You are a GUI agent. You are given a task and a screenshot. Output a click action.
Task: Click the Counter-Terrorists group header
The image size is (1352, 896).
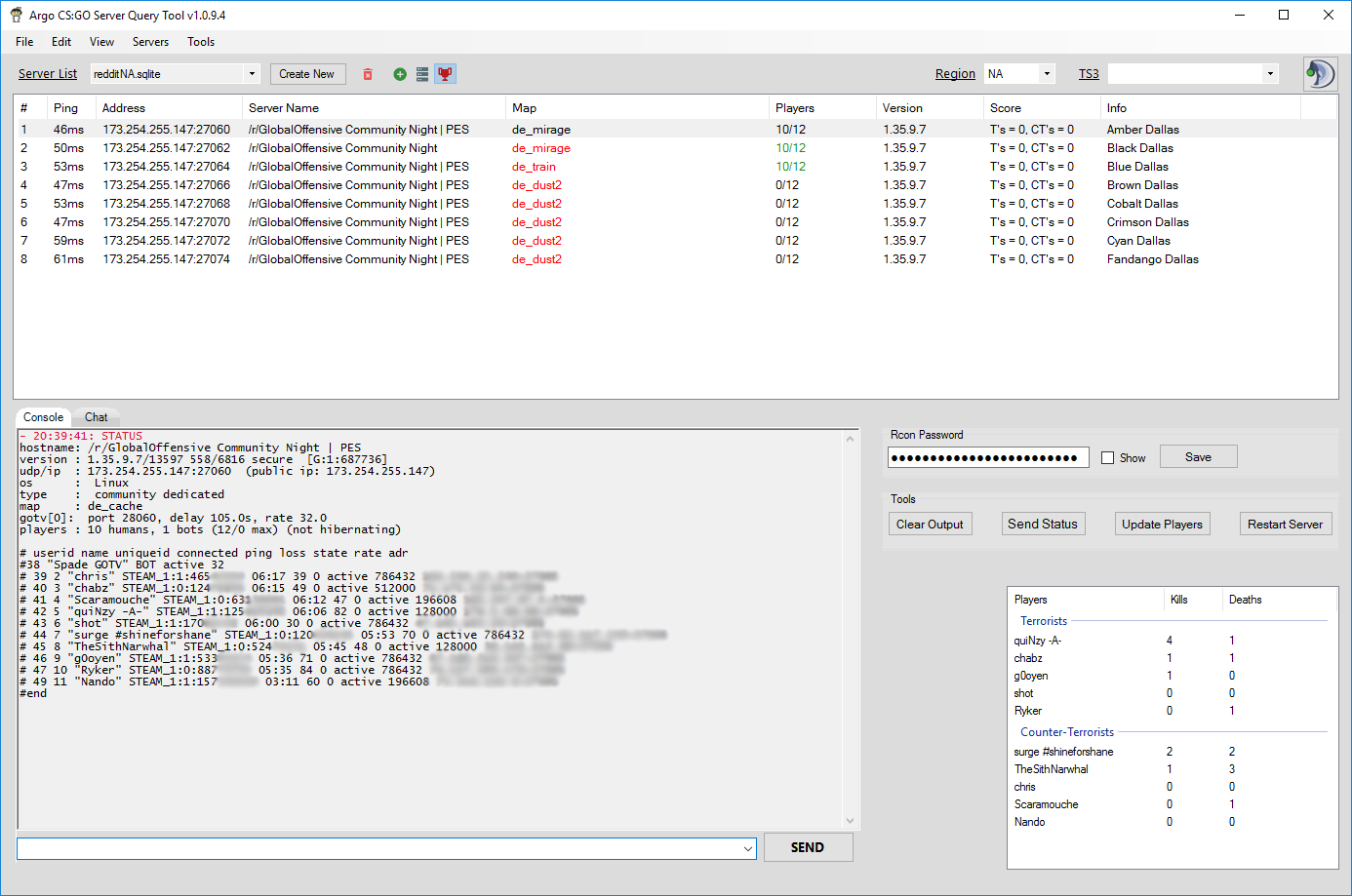tap(1066, 732)
